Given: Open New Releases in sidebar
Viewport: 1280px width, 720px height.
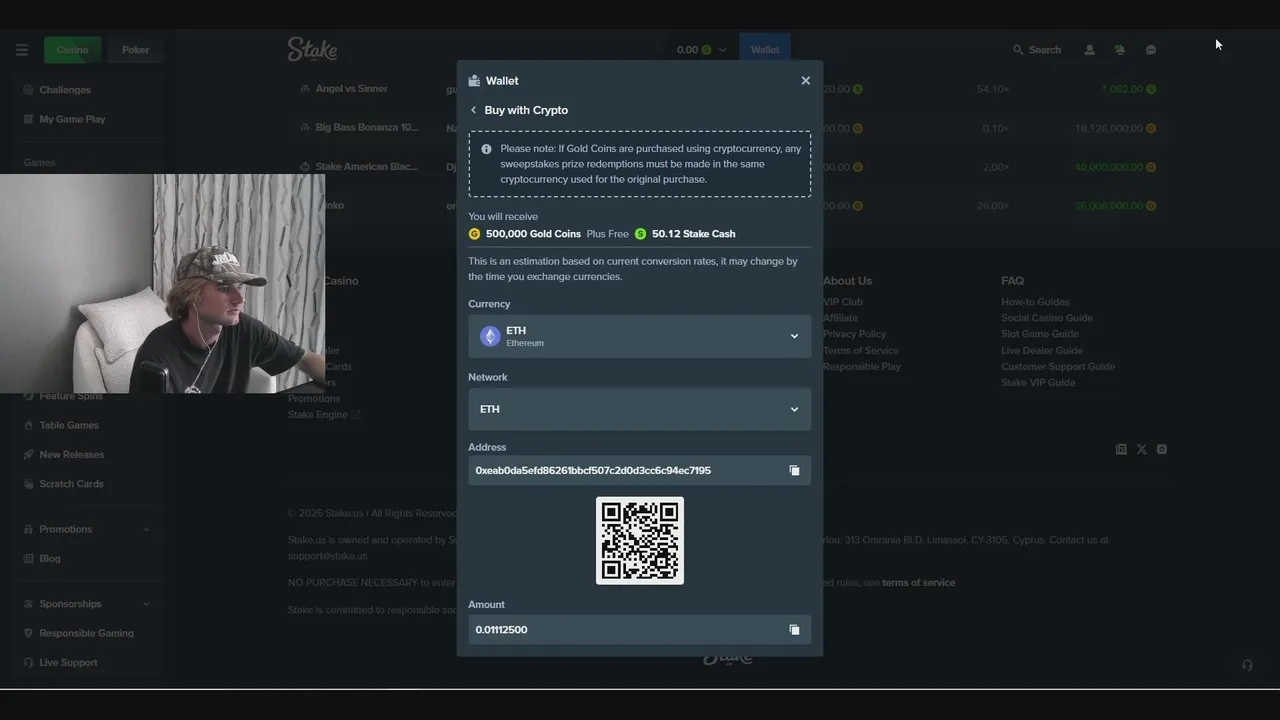Looking at the screenshot, I should point(72,454).
